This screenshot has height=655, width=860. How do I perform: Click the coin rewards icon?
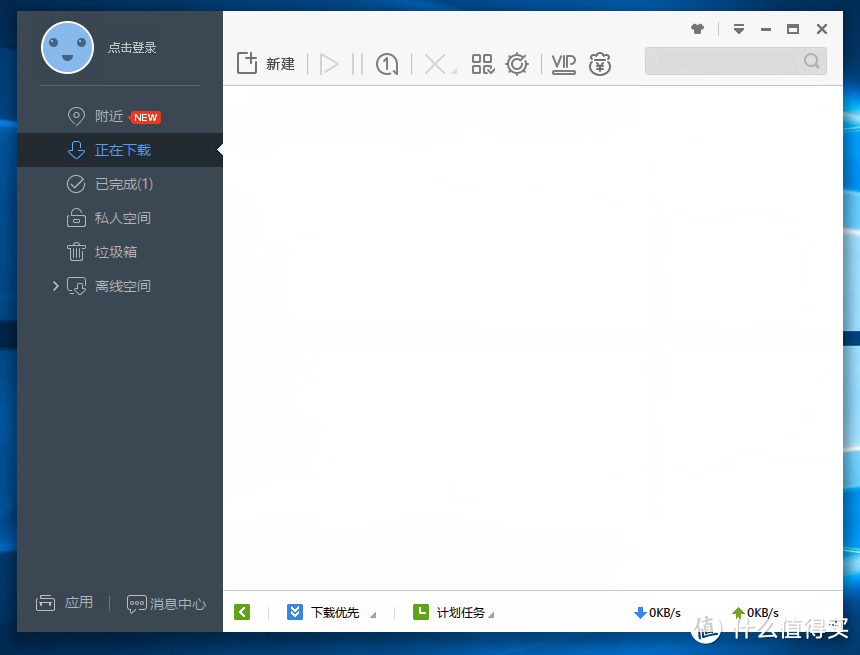click(600, 63)
